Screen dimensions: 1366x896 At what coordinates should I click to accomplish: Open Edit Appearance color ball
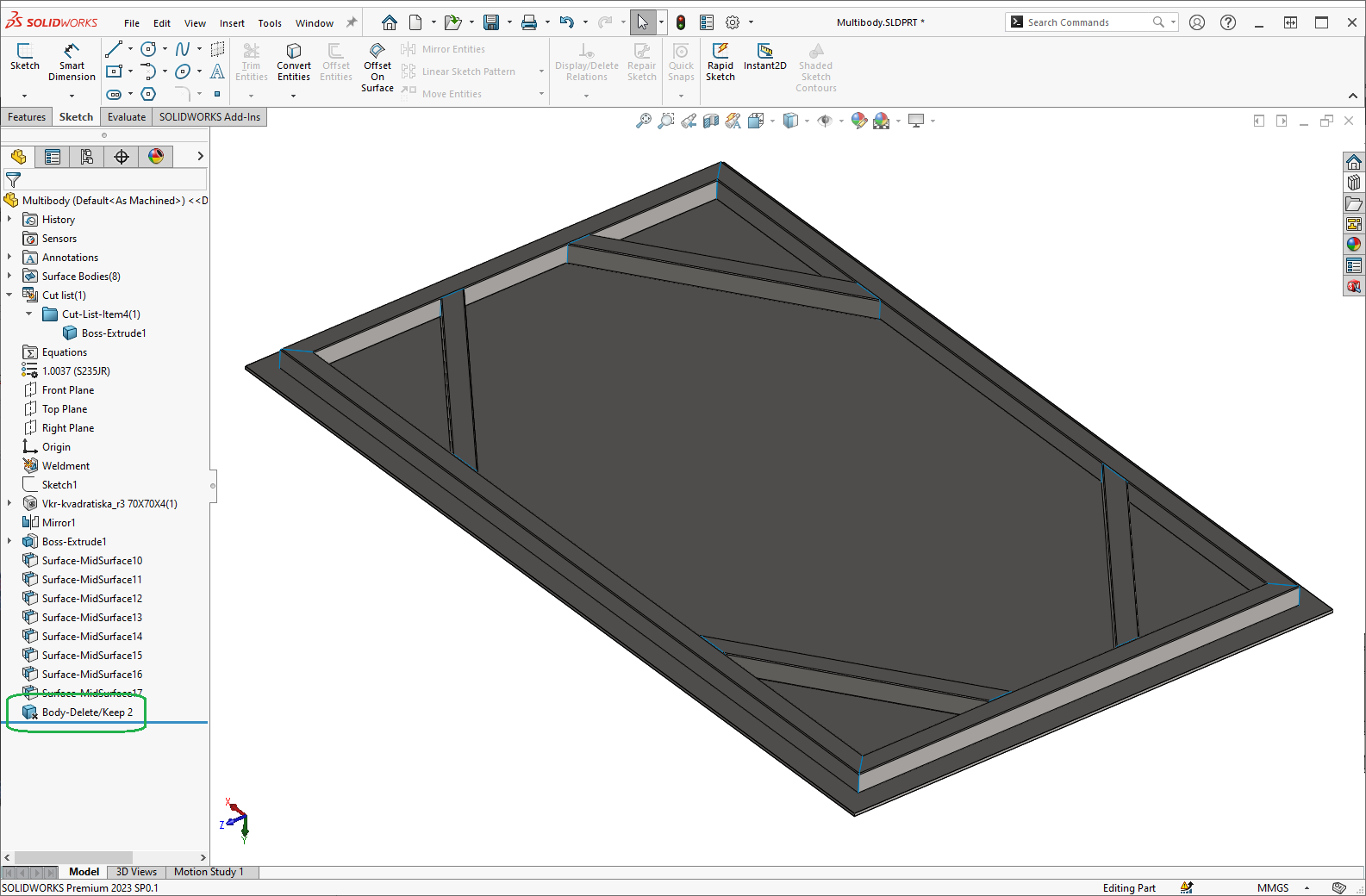tap(858, 121)
